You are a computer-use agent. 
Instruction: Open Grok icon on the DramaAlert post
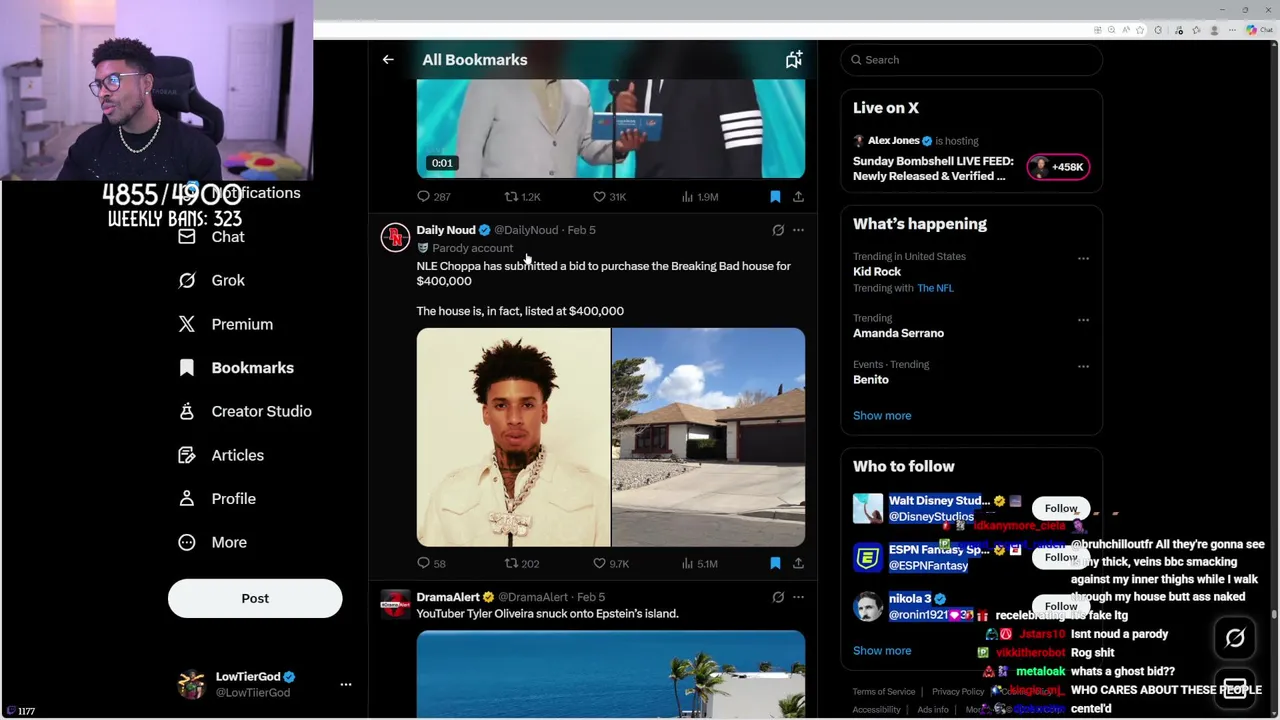coord(778,597)
